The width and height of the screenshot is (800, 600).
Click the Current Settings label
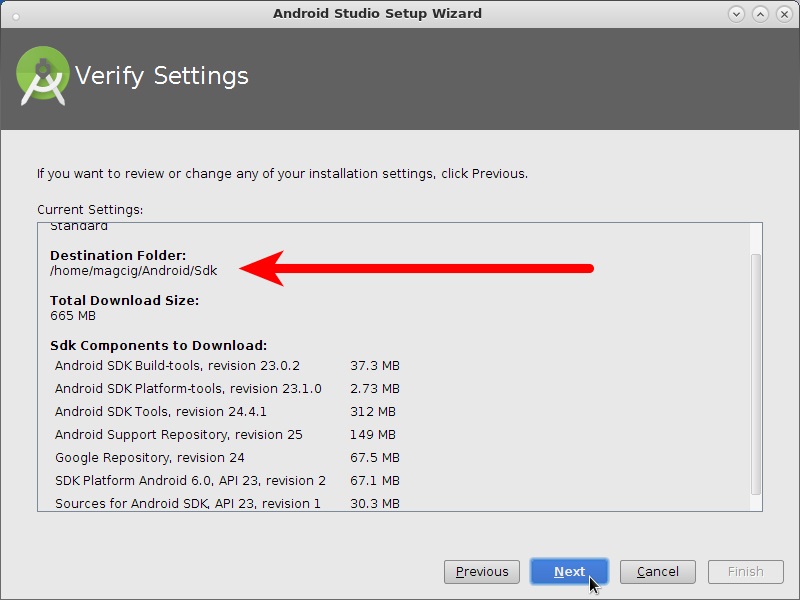(x=90, y=210)
